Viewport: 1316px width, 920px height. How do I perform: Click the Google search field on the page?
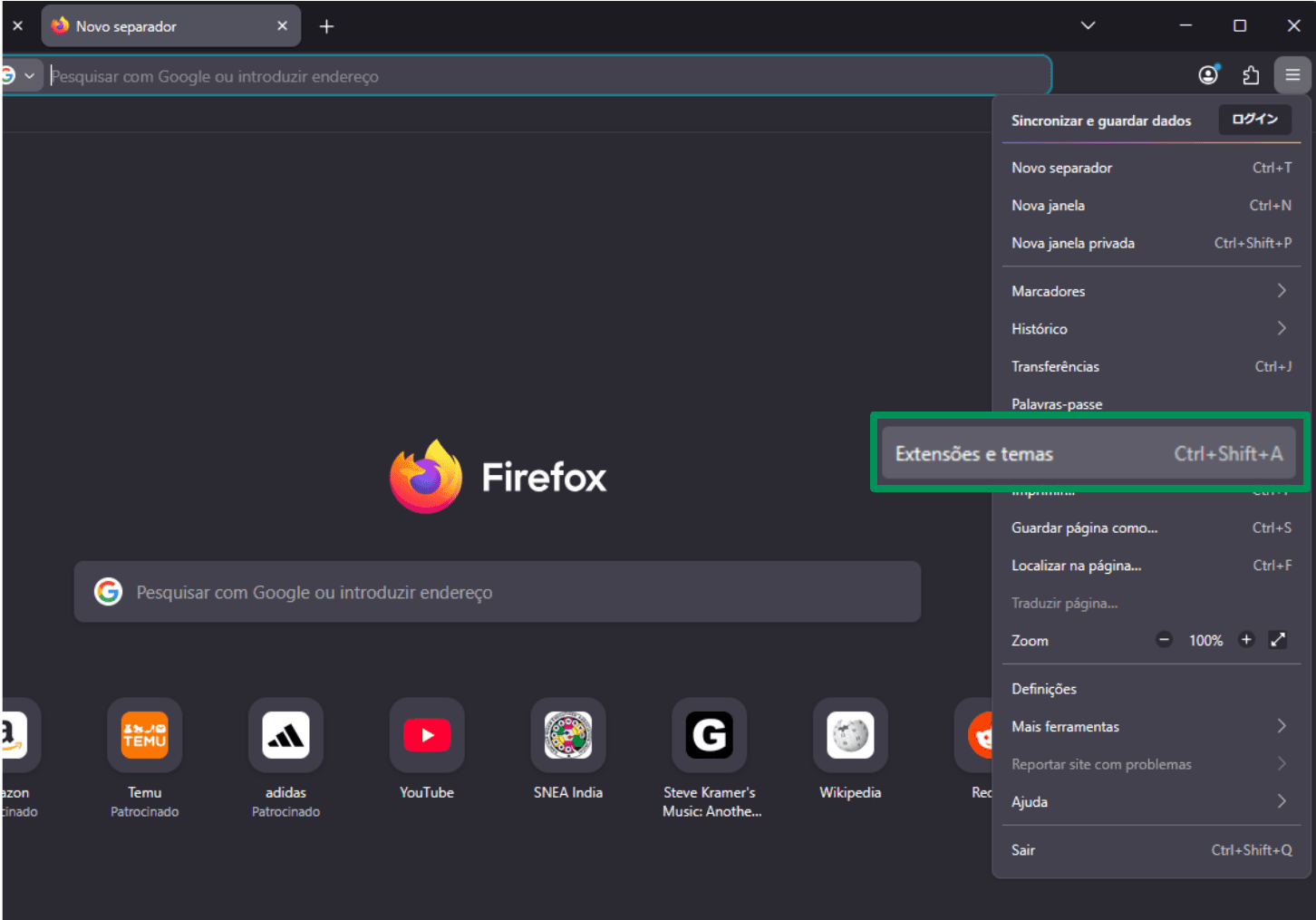tap(498, 592)
